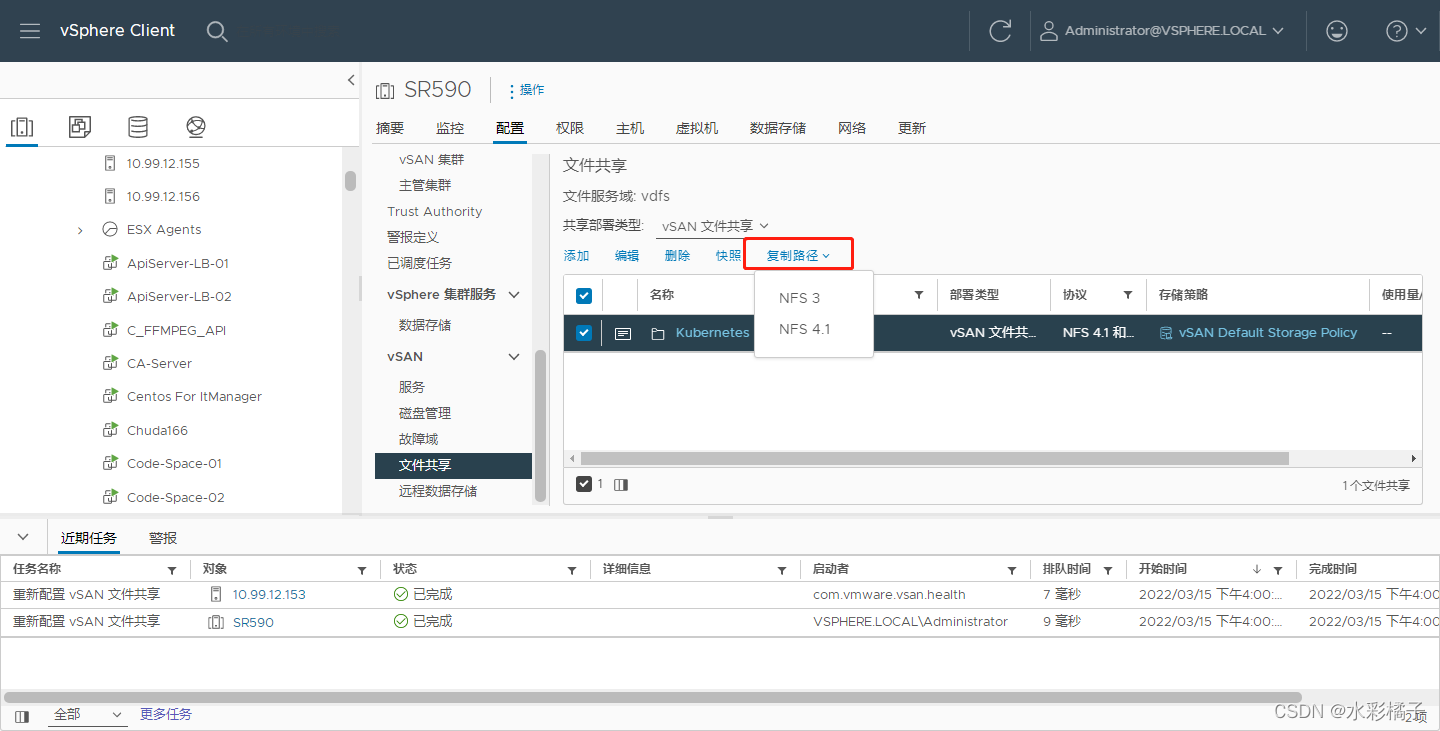Screen dimensions: 1440x731
Task: Open vSAN 磁盘管理 page
Action: coord(425,413)
